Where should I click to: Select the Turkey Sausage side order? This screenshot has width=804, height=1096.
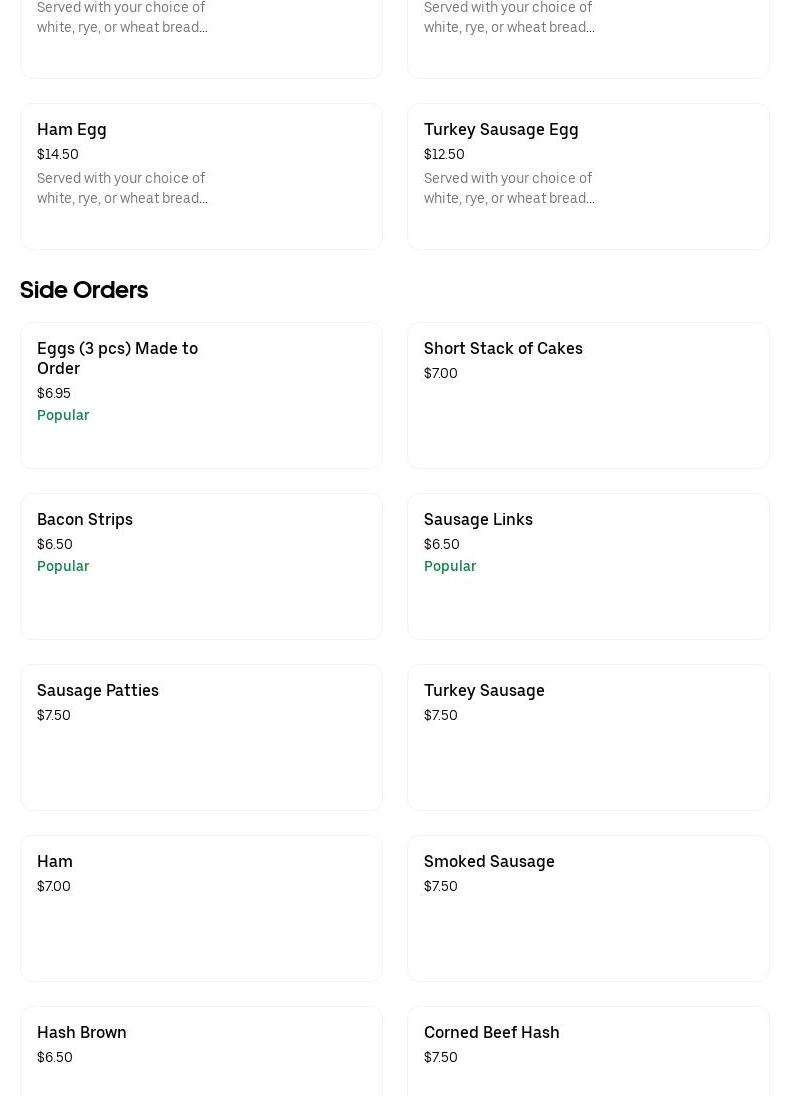coord(484,690)
